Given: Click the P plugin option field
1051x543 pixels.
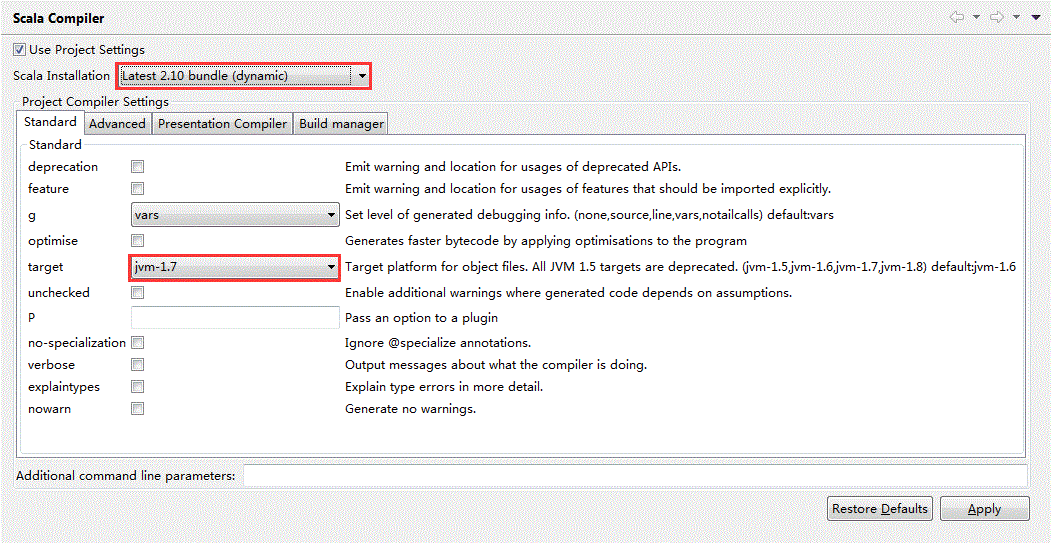Looking at the screenshot, I should point(235,317).
